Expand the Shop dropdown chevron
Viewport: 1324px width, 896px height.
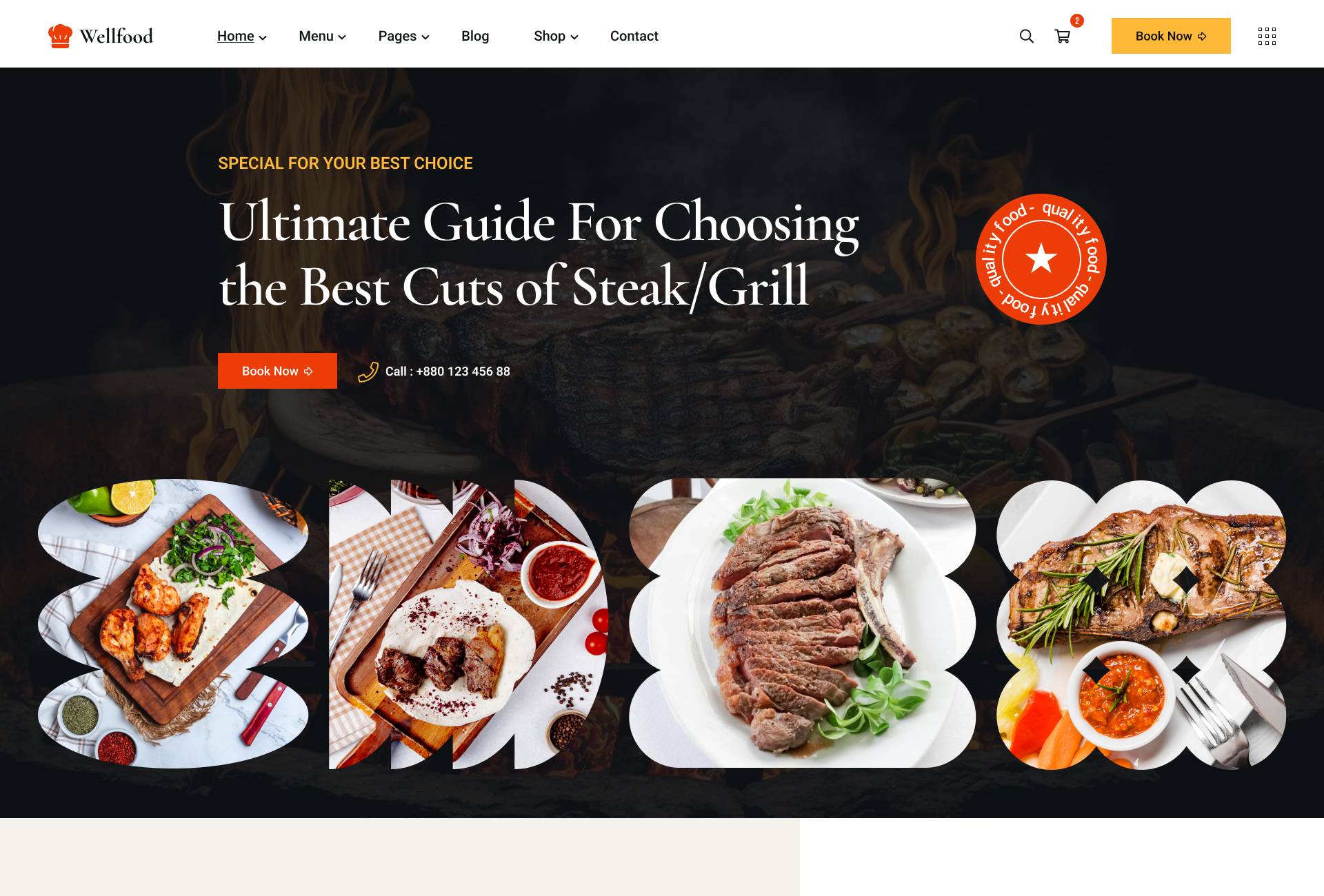[574, 38]
